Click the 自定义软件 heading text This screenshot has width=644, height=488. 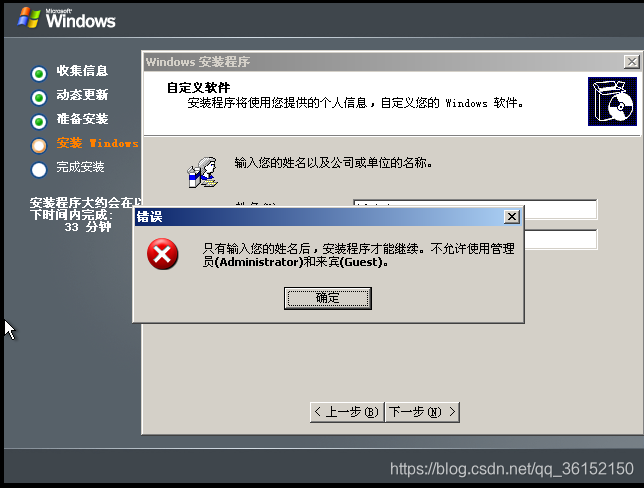click(198, 87)
